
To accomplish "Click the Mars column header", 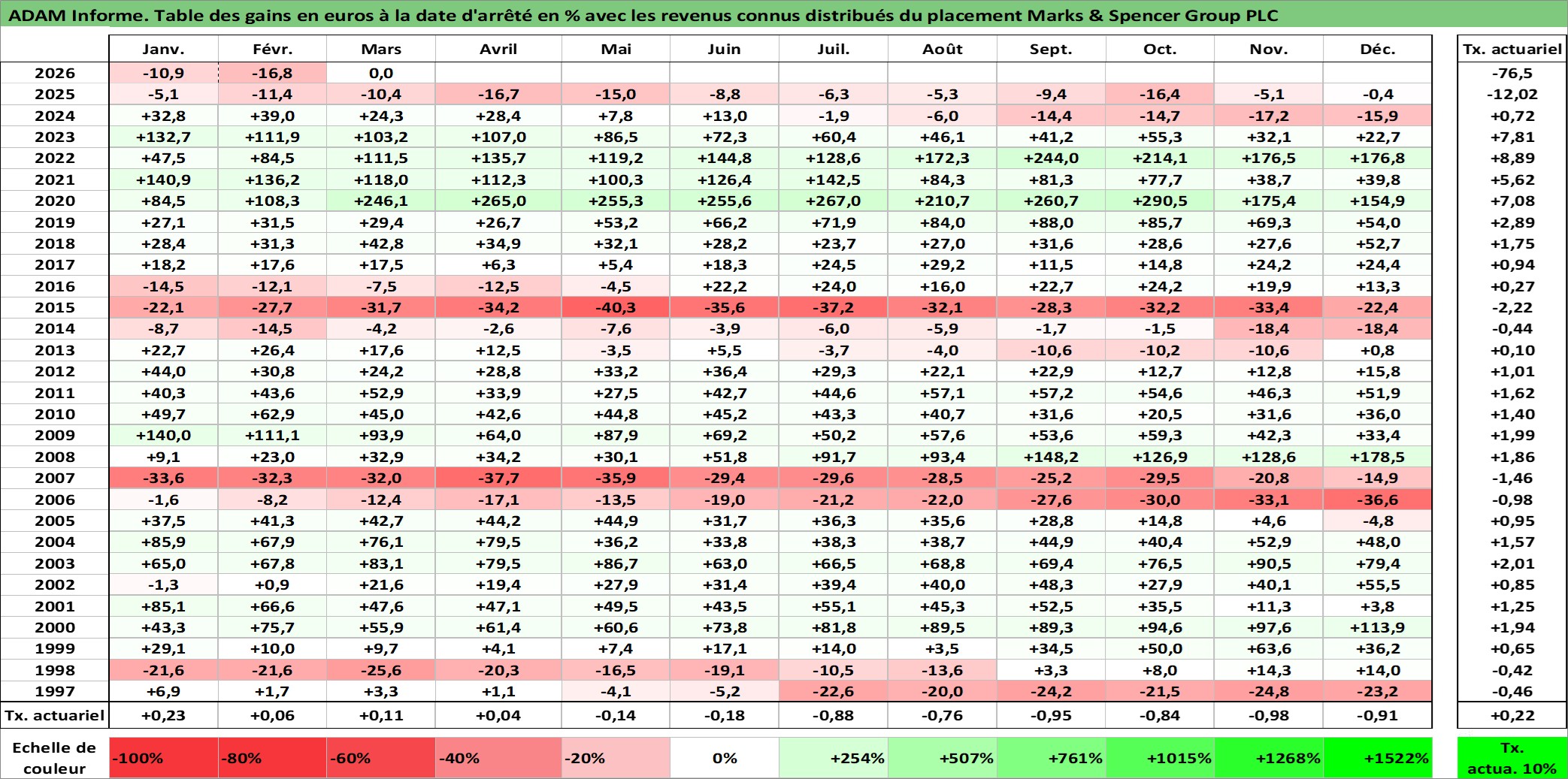I will pos(381,49).
